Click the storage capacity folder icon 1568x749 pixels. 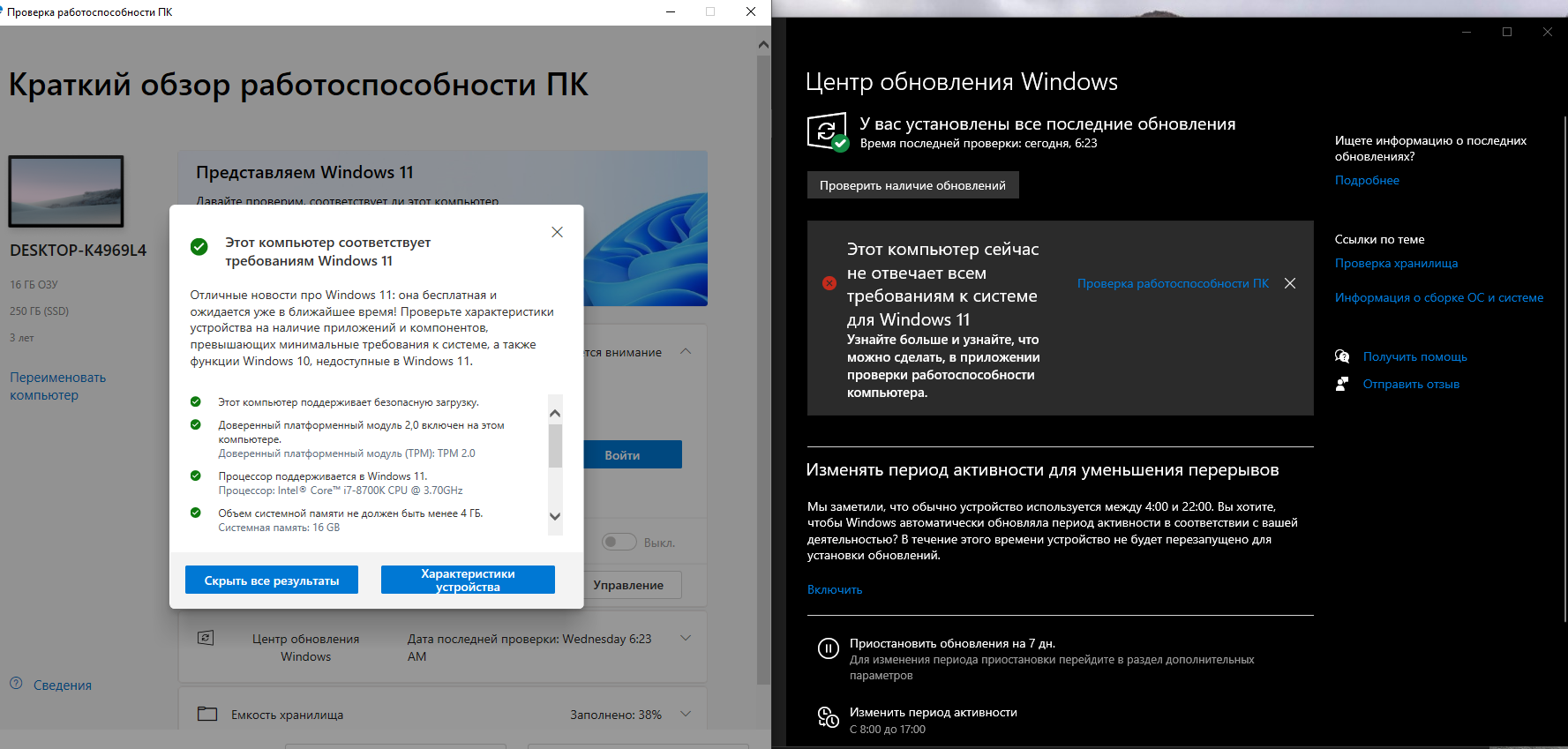207,714
